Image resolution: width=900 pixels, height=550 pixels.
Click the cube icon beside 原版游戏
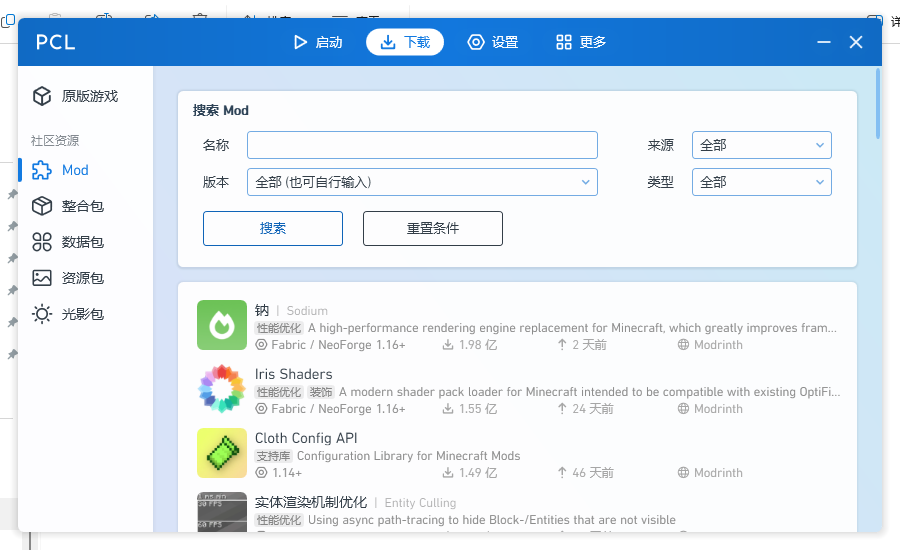[x=42, y=96]
